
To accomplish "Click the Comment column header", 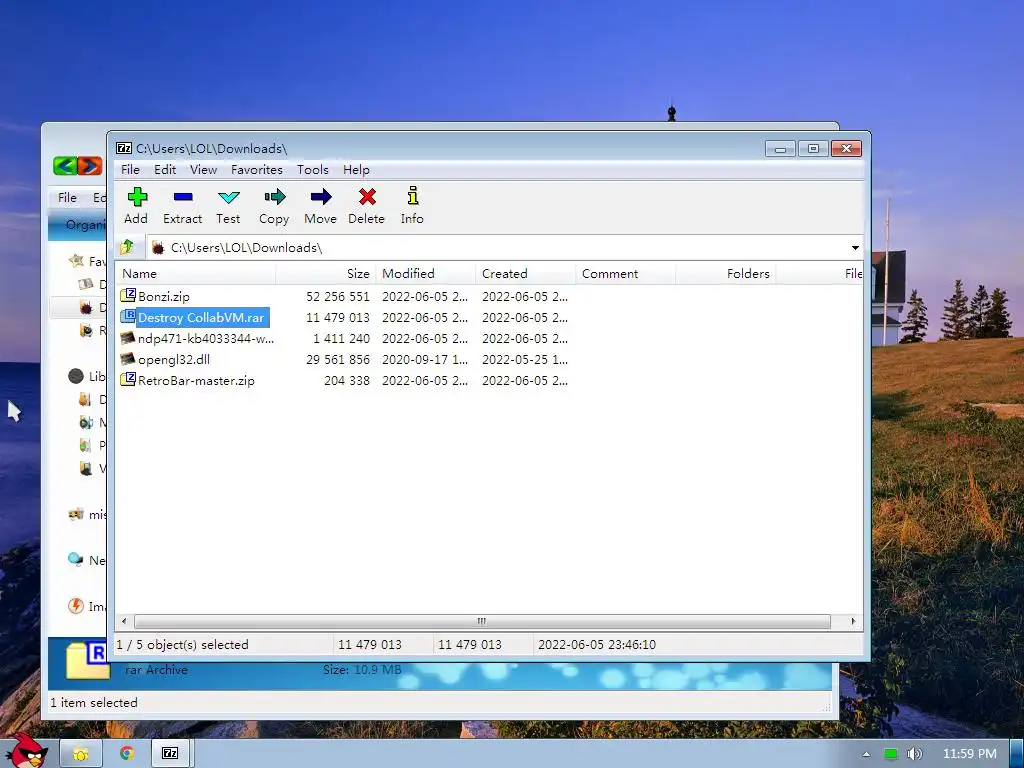I will coord(626,274).
